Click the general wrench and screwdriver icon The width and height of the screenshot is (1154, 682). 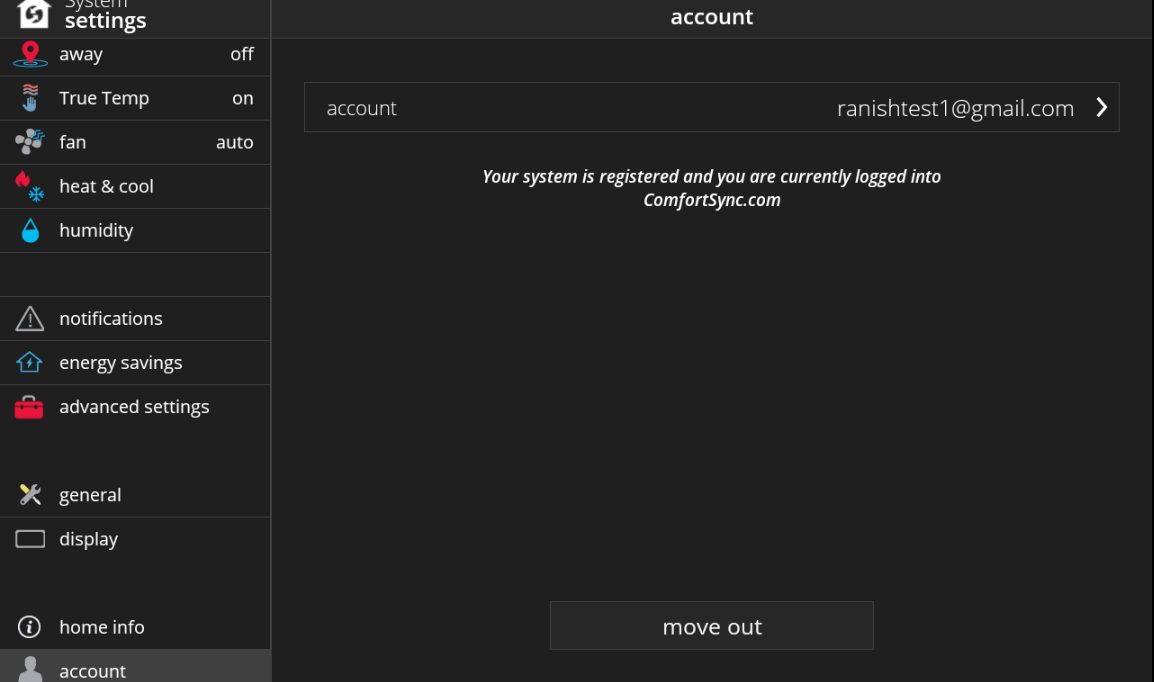coord(29,494)
